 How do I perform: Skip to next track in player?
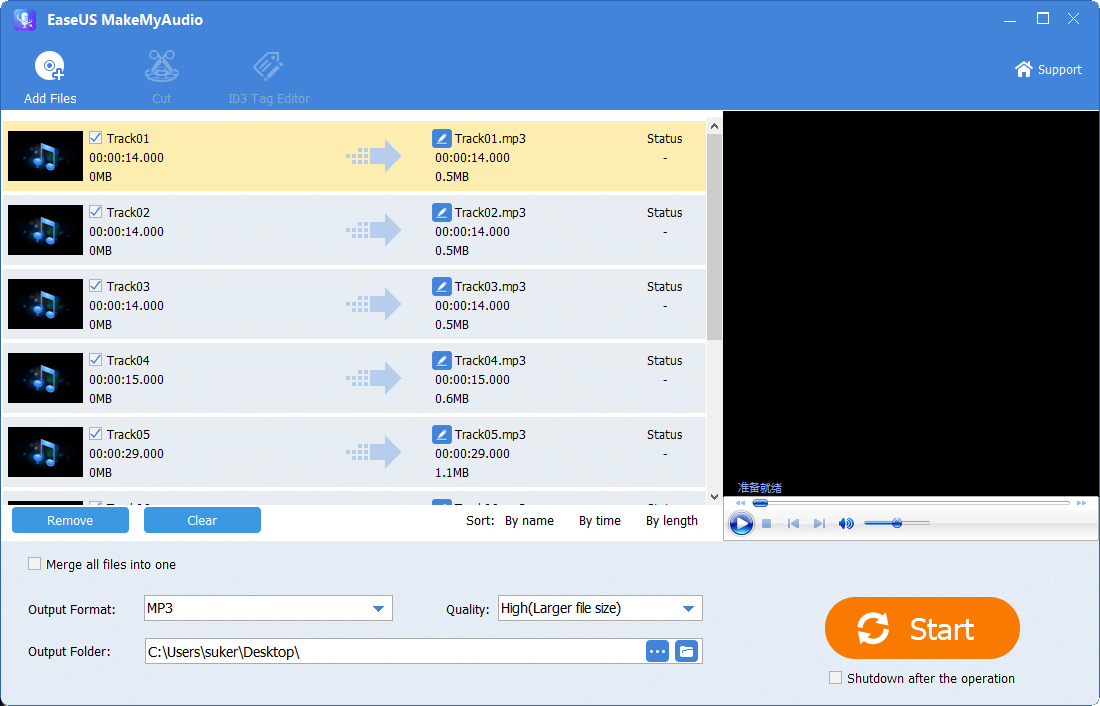819,523
